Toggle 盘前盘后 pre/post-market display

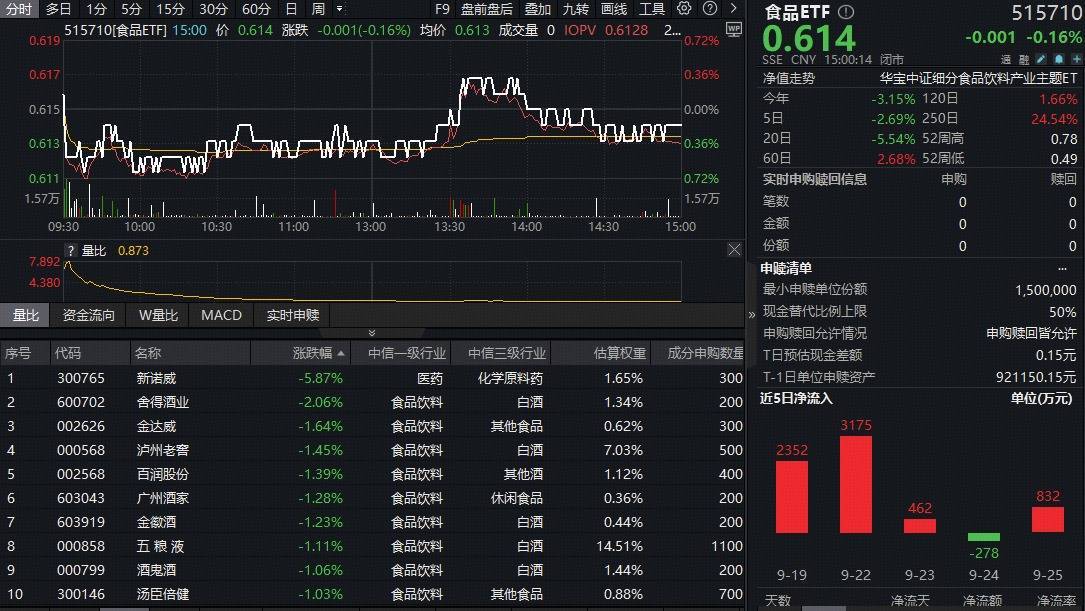(x=486, y=9)
